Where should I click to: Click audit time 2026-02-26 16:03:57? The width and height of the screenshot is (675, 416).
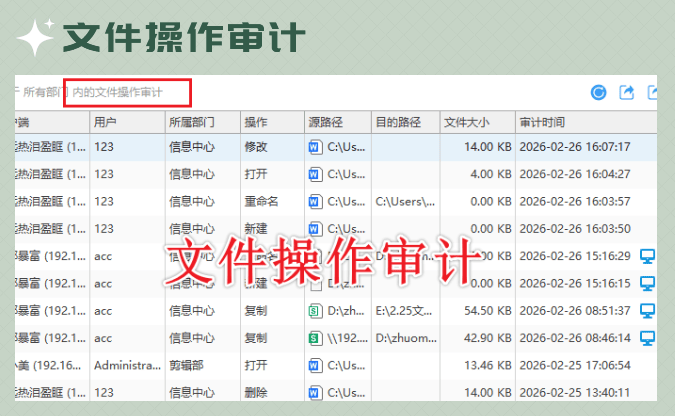(575, 202)
